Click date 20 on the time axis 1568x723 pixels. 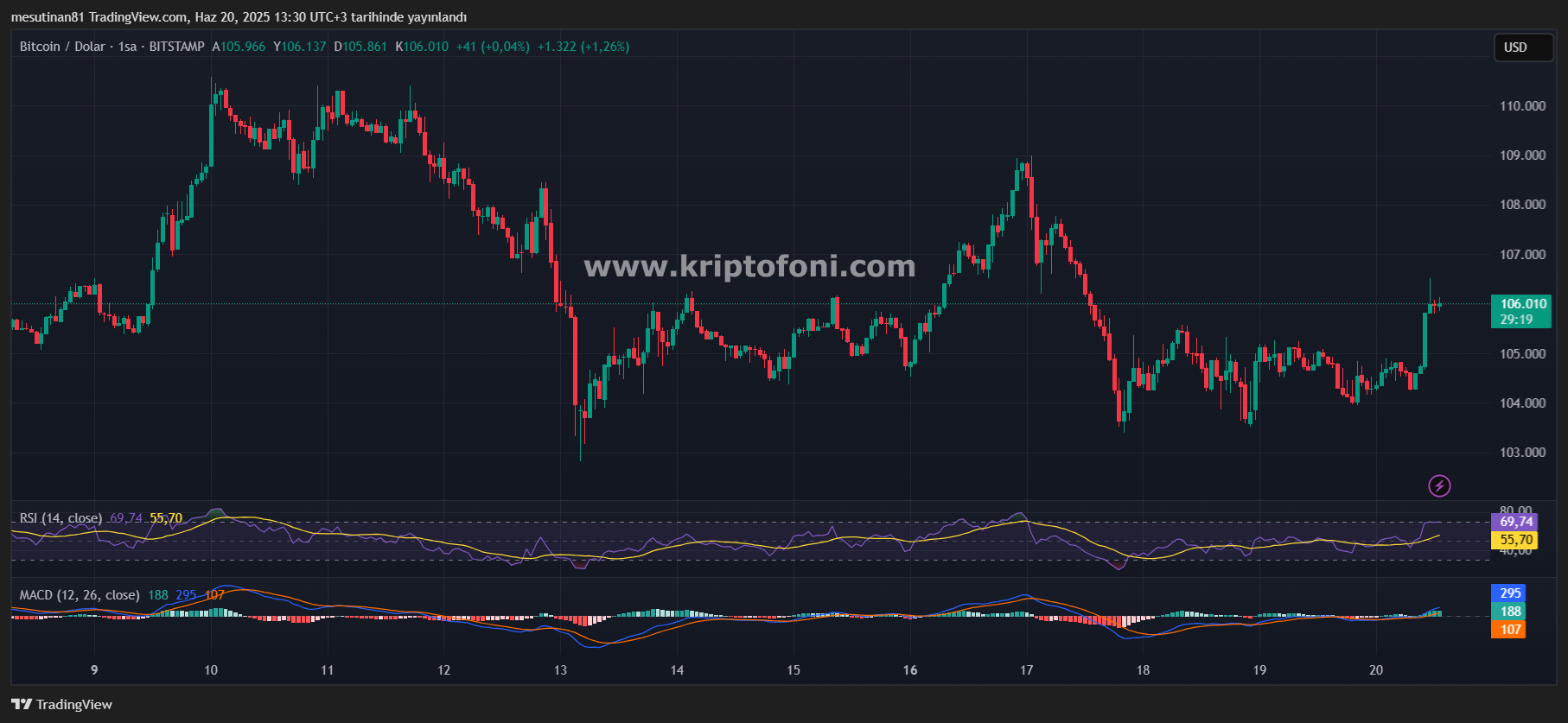[1376, 670]
